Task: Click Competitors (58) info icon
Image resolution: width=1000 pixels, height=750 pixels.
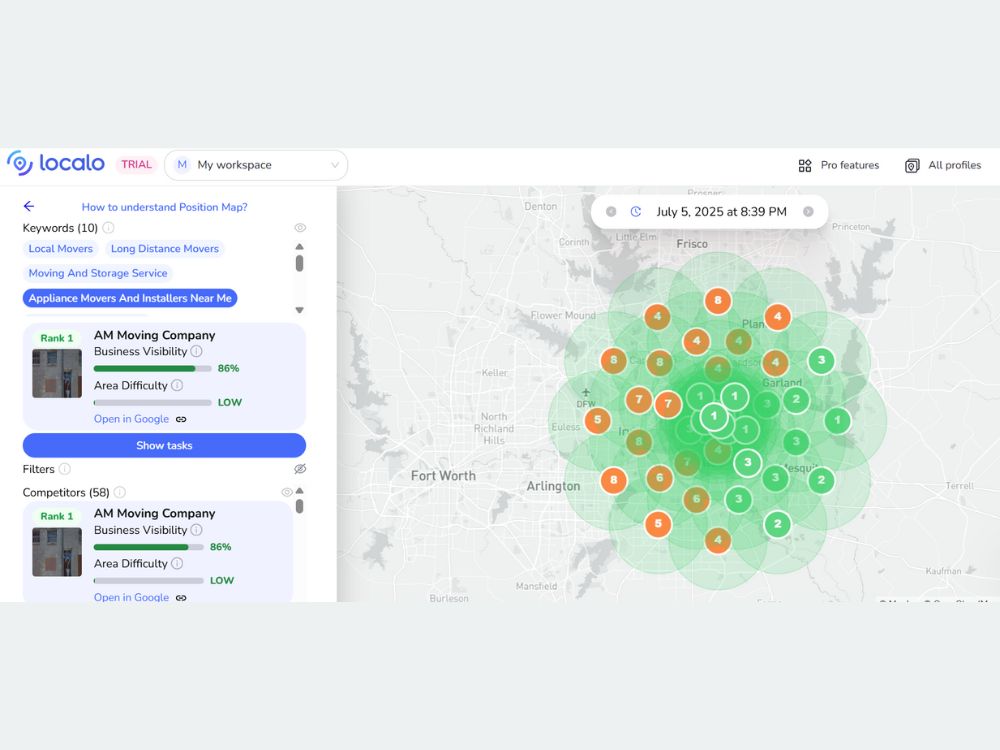Action: pyautogui.click(x=119, y=492)
